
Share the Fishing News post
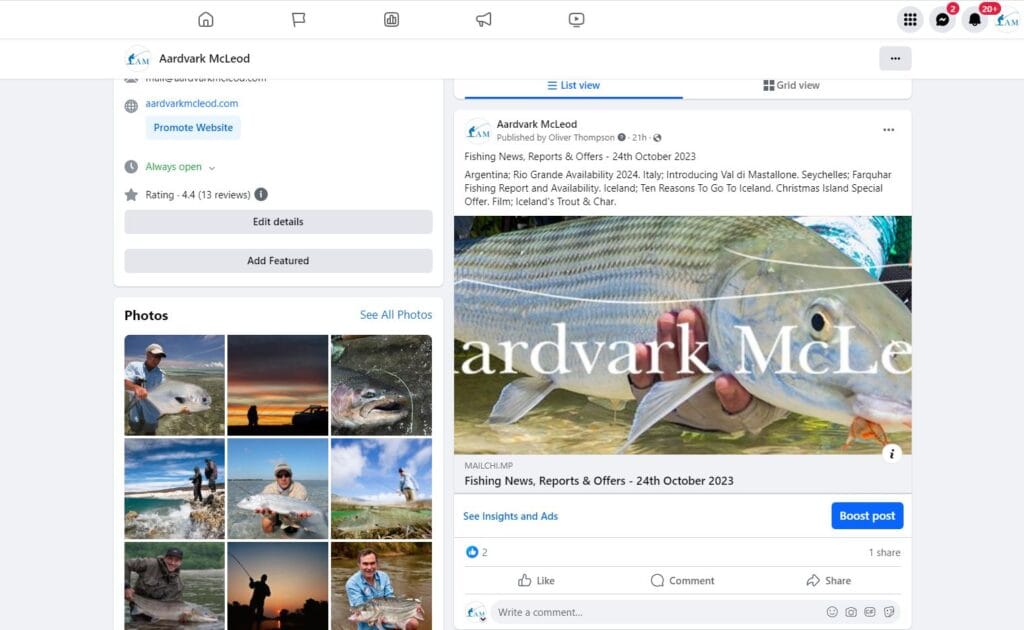coord(829,580)
